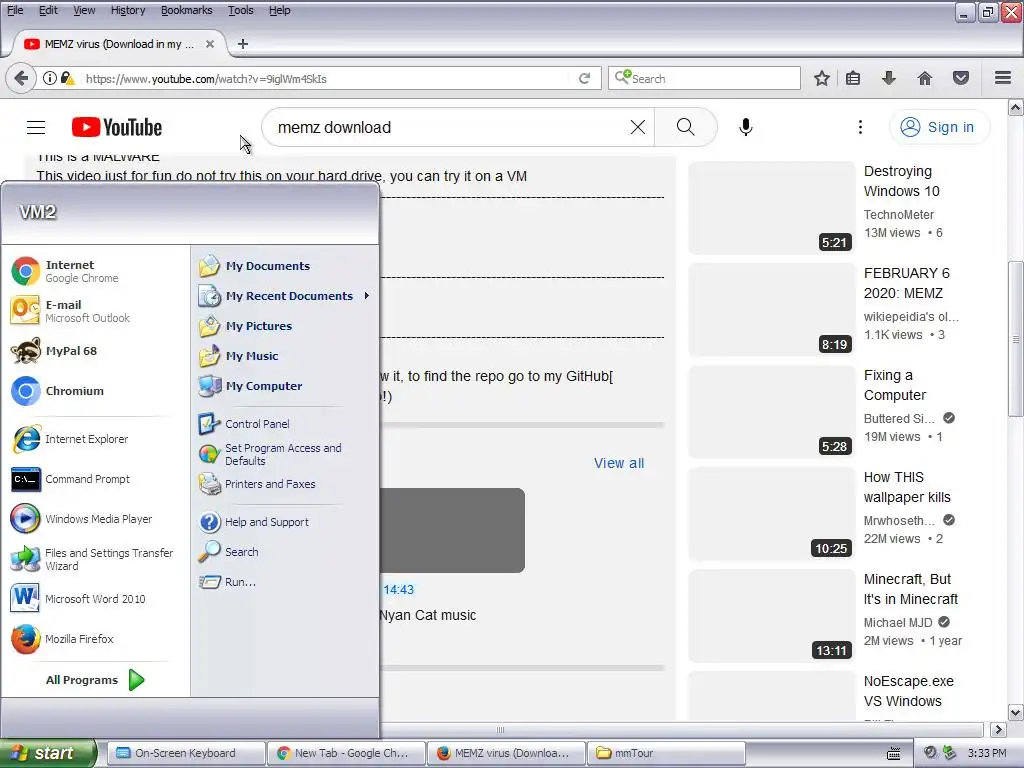The width and height of the screenshot is (1024, 768).
Task: Open Start menu Search
Action: pos(285,552)
